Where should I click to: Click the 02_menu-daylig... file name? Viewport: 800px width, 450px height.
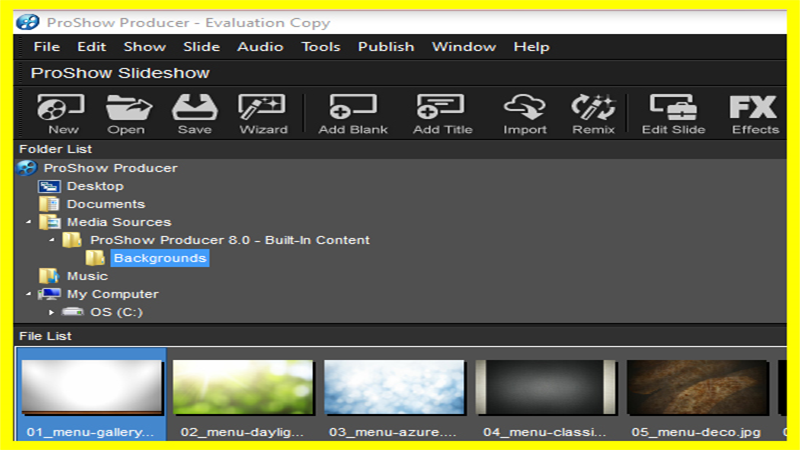242,432
